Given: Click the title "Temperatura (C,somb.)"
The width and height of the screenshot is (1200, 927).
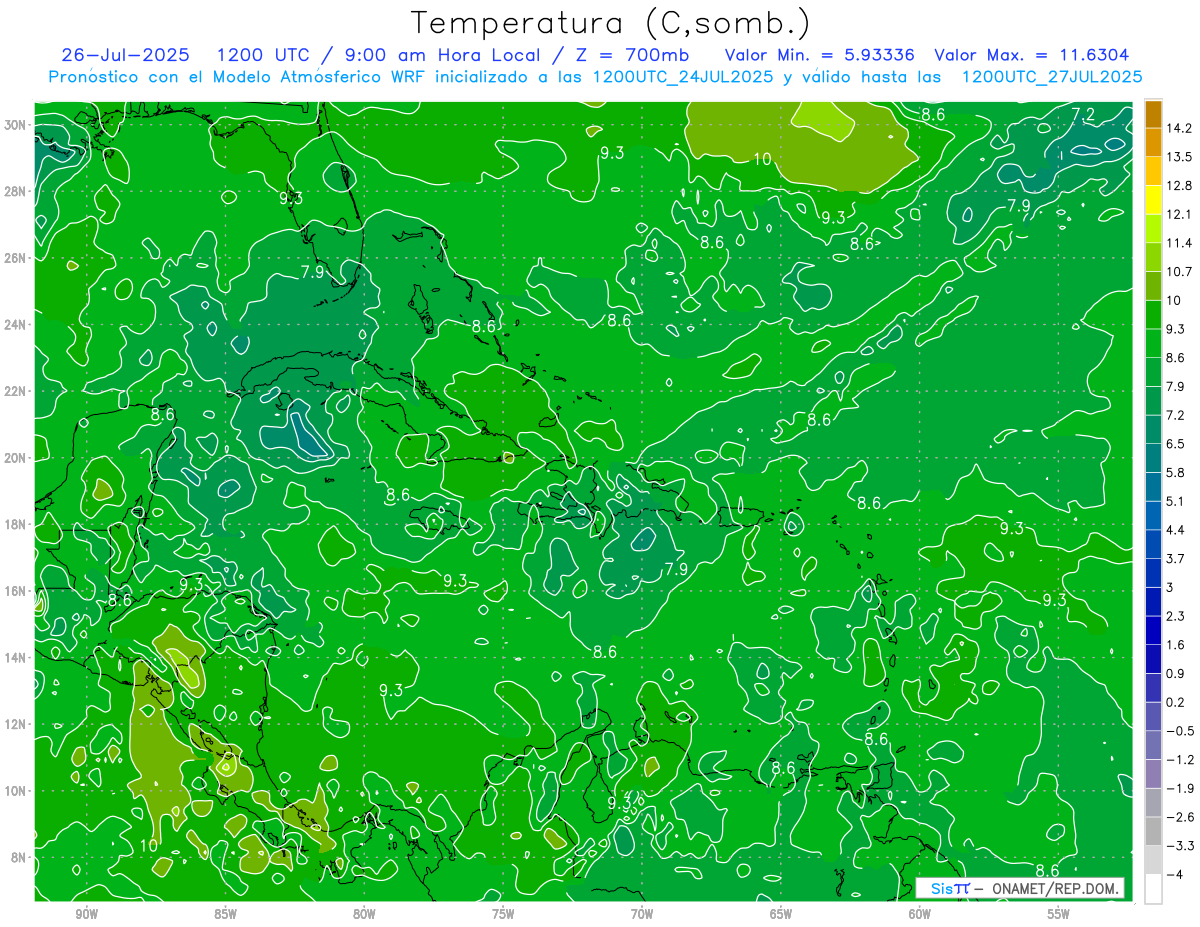Looking at the screenshot, I should click(611, 23).
